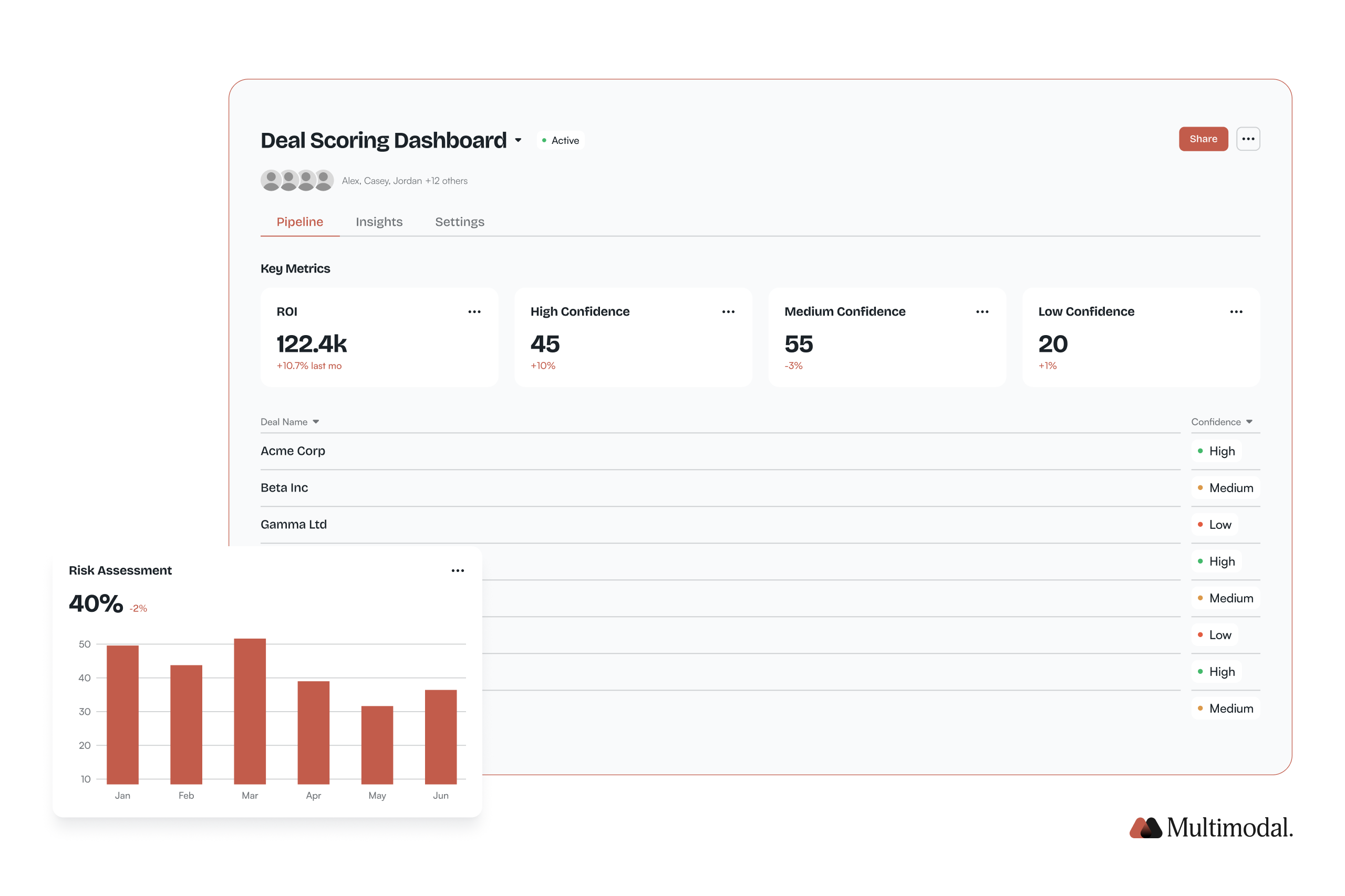Click the Share button
The image size is (1345, 896).
click(1203, 139)
